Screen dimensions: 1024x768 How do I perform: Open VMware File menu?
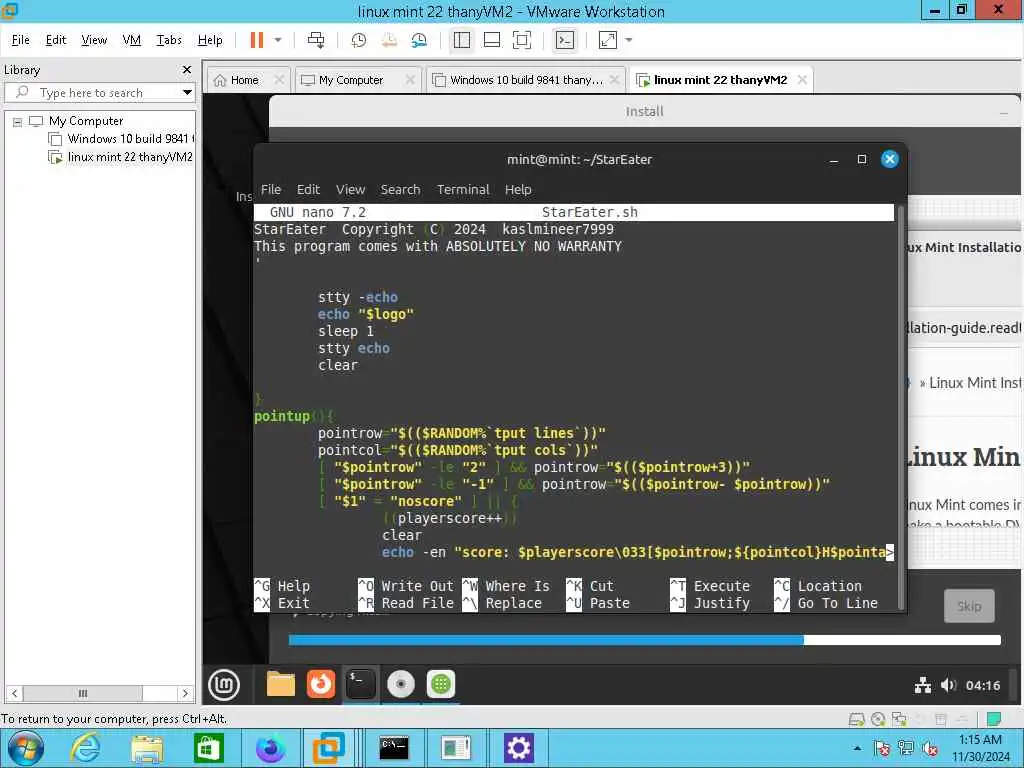click(x=21, y=40)
